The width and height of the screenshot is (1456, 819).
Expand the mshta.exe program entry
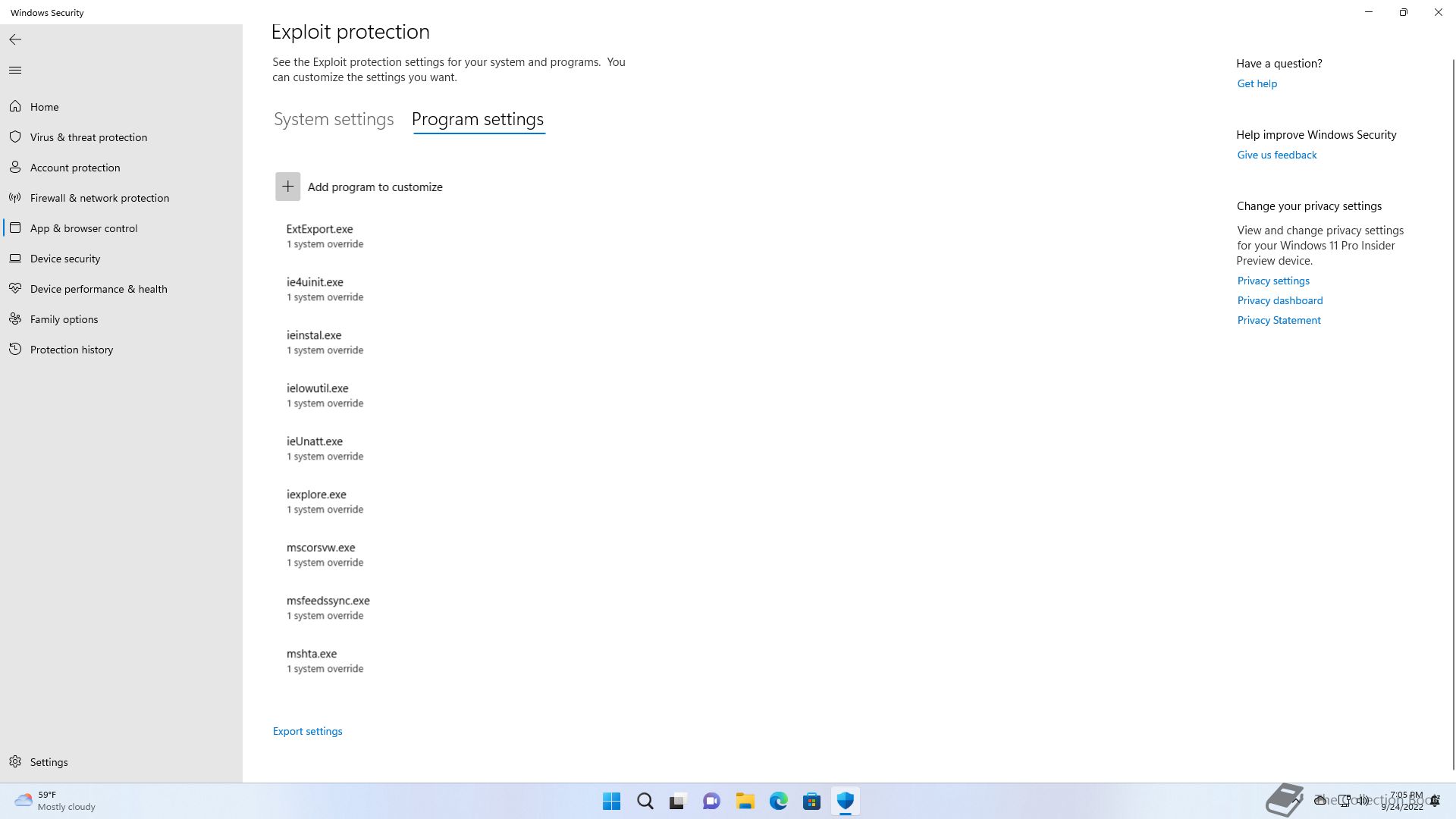click(325, 661)
